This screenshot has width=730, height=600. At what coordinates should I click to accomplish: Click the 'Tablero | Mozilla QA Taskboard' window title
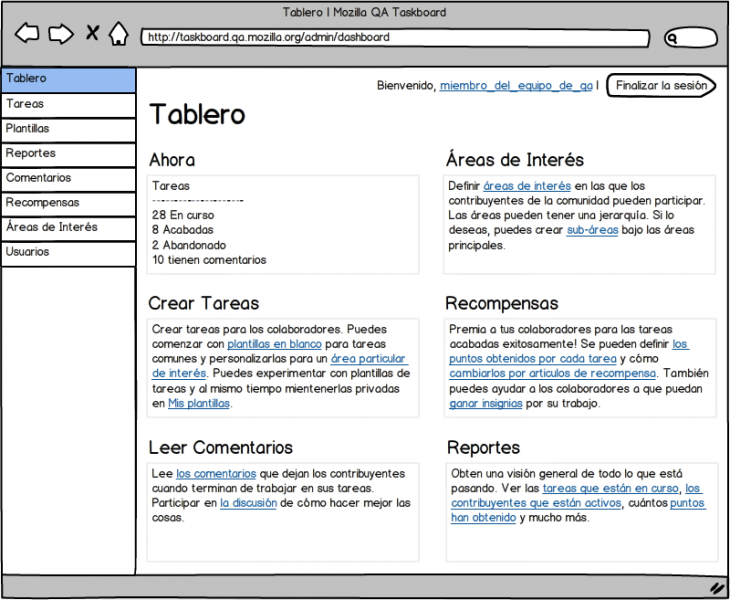[x=364, y=12]
